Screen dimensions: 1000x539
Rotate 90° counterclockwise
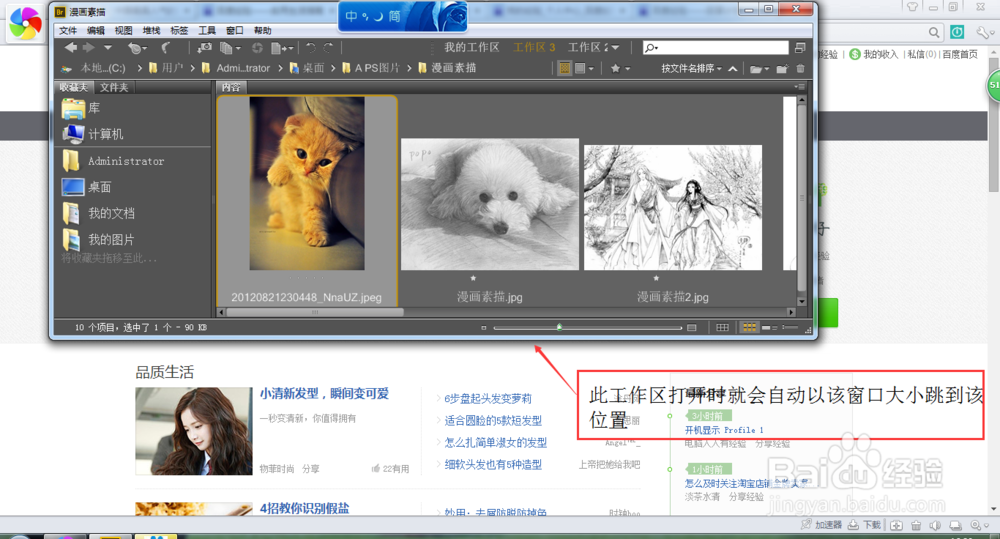[x=311, y=48]
